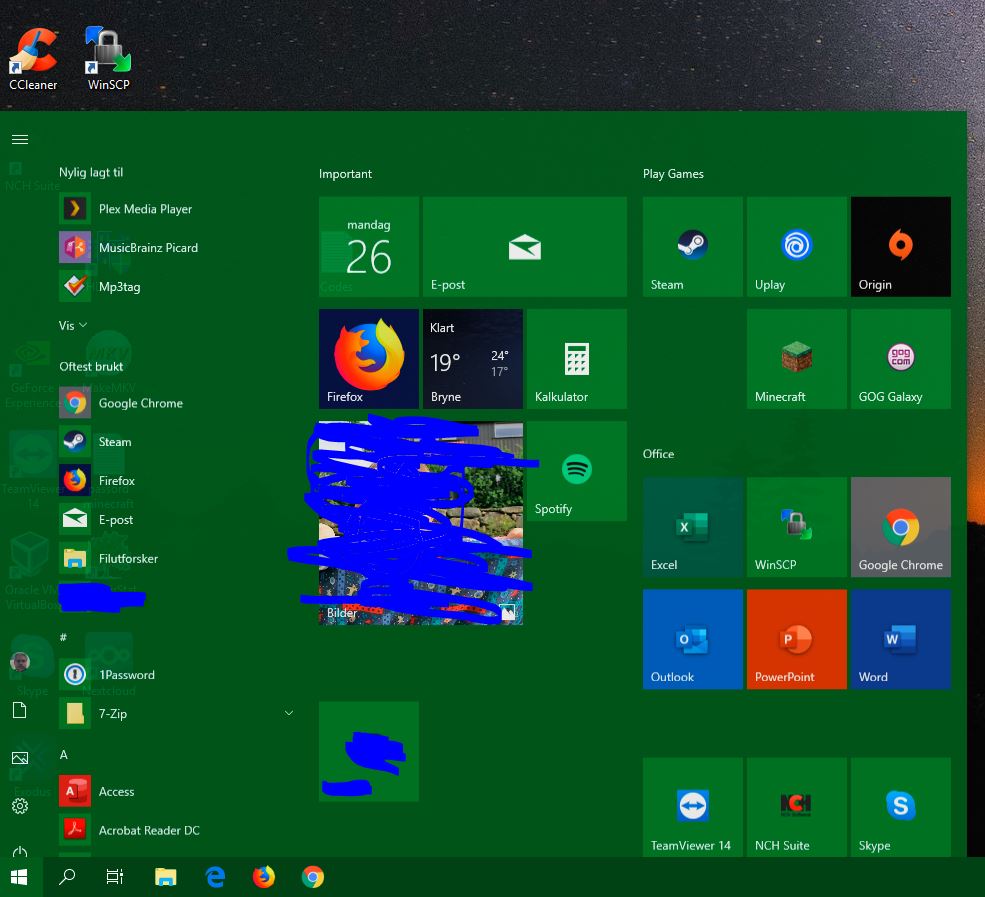The width and height of the screenshot is (985, 897).
Task: Open the Spotify tile
Action: pos(577,471)
